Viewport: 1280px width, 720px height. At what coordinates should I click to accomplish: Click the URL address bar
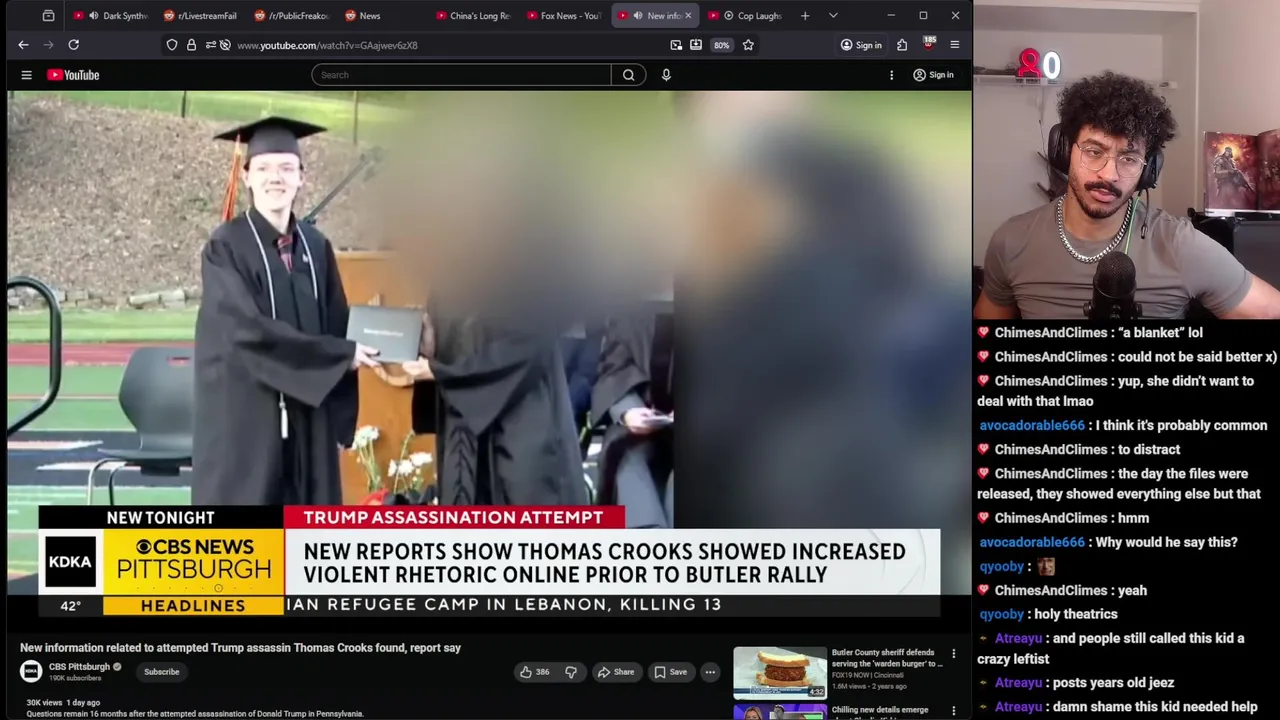[x=450, y=45]
